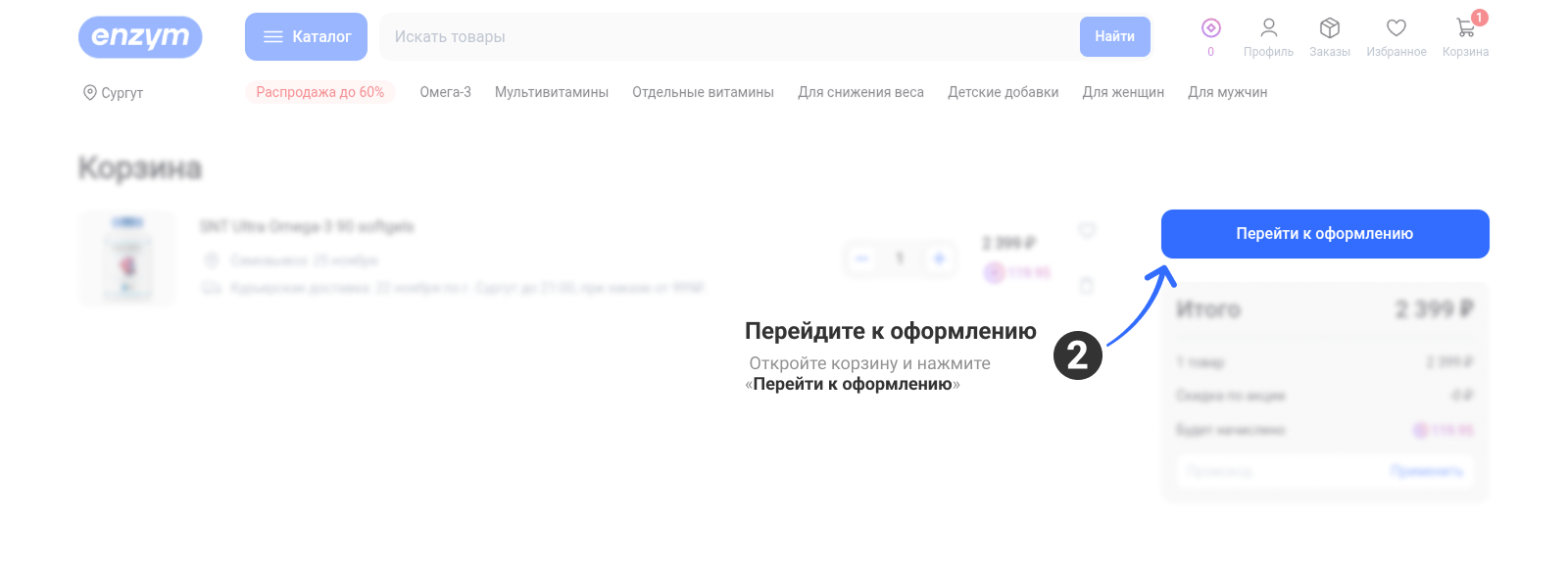Open the Омега-3 category

point(445,92)
